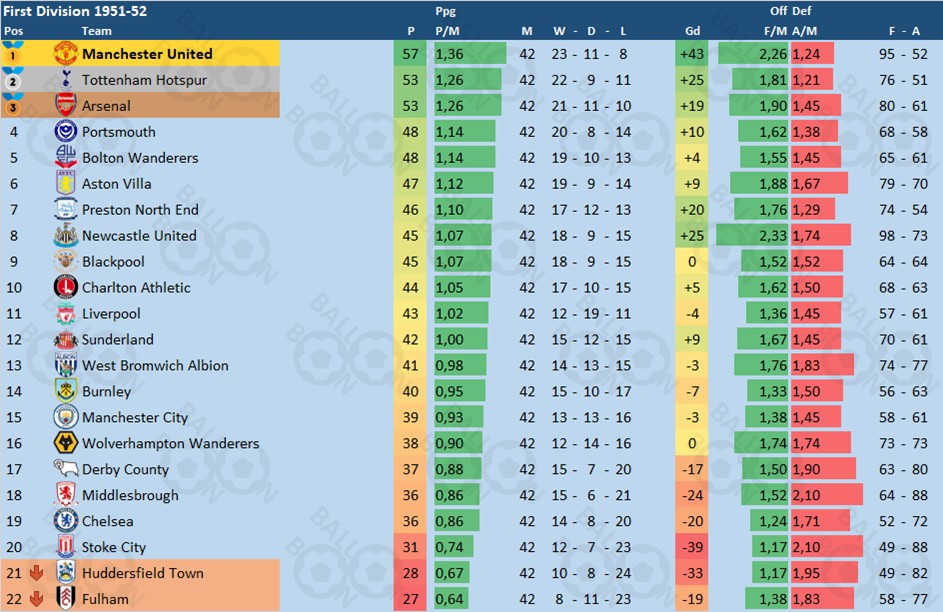Select the Liverpool club badge
943x612 pixels.
tap(65, 314)
